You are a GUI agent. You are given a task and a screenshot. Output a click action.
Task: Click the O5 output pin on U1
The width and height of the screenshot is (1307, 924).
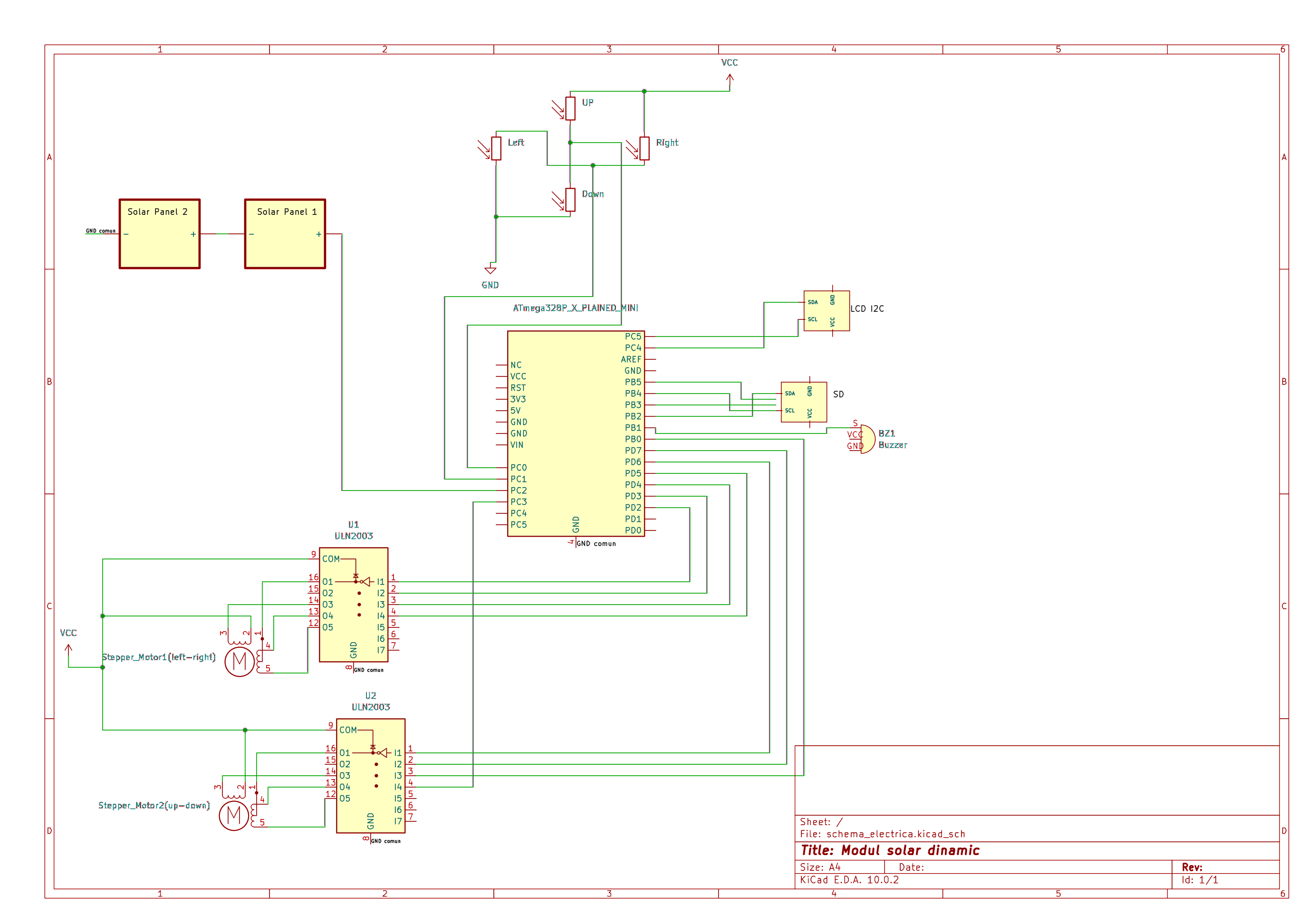point(328,627)
